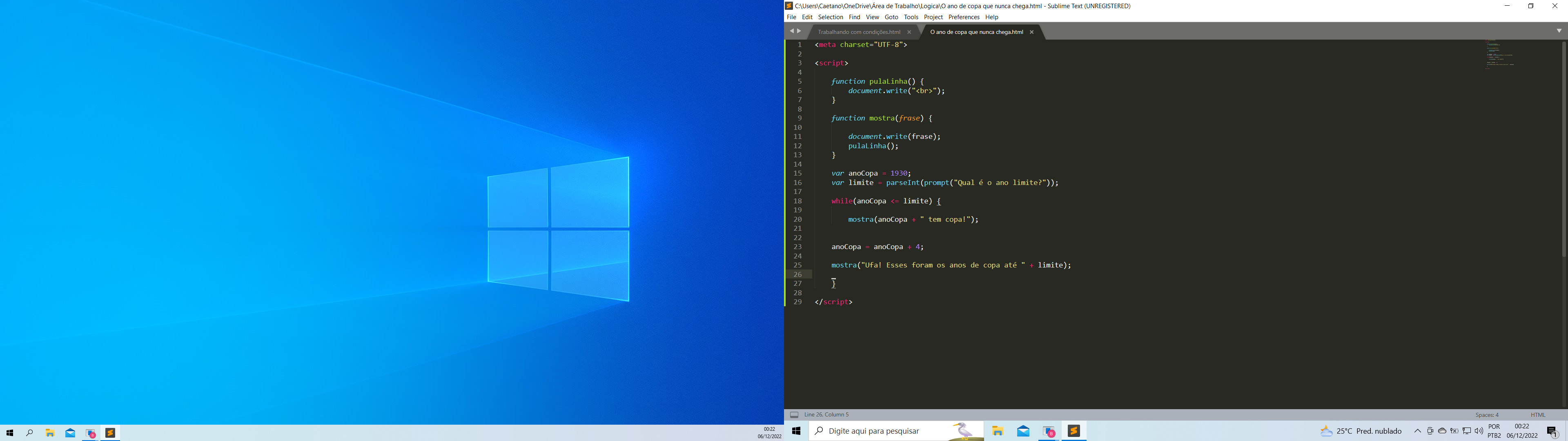Image resolution: width=1568 pixels, height=441 pixels.
Task: Click the Sublime Text logo in title bar
Action: point(789,6)
